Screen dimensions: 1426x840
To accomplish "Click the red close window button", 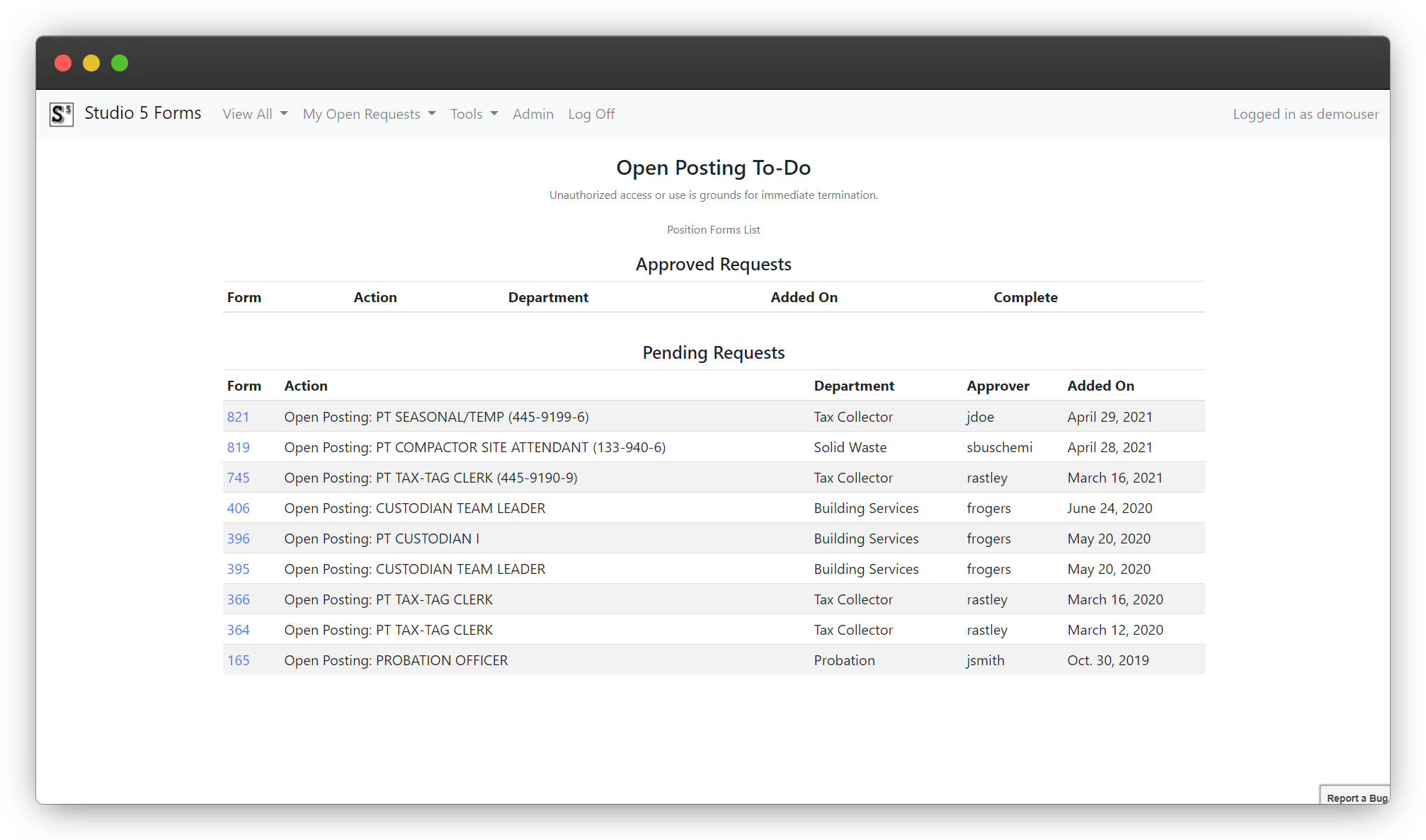I will 63,63.
